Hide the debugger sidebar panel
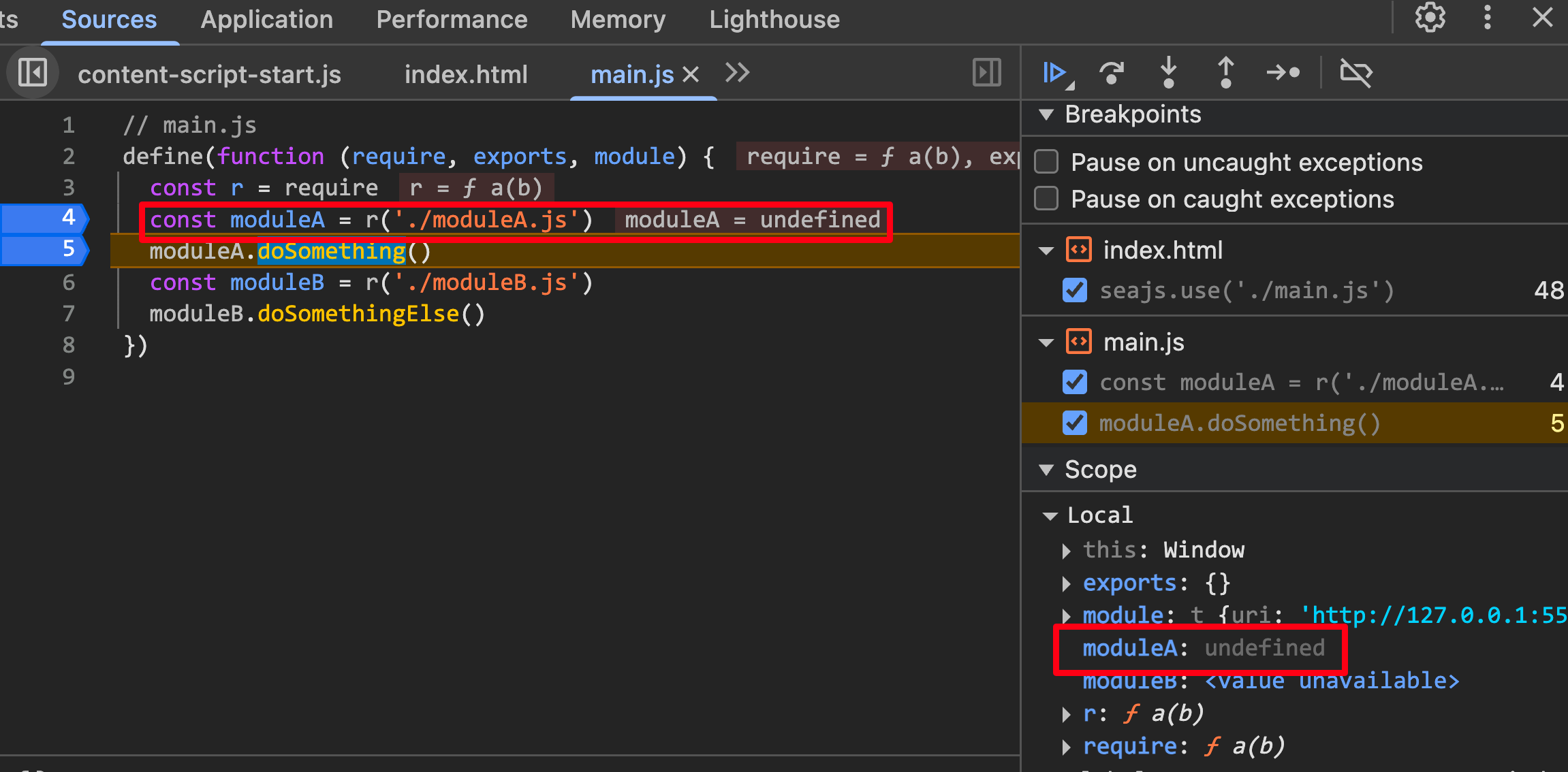The width and height of the screenshot is (1568, 772). [x=986, y=73]
